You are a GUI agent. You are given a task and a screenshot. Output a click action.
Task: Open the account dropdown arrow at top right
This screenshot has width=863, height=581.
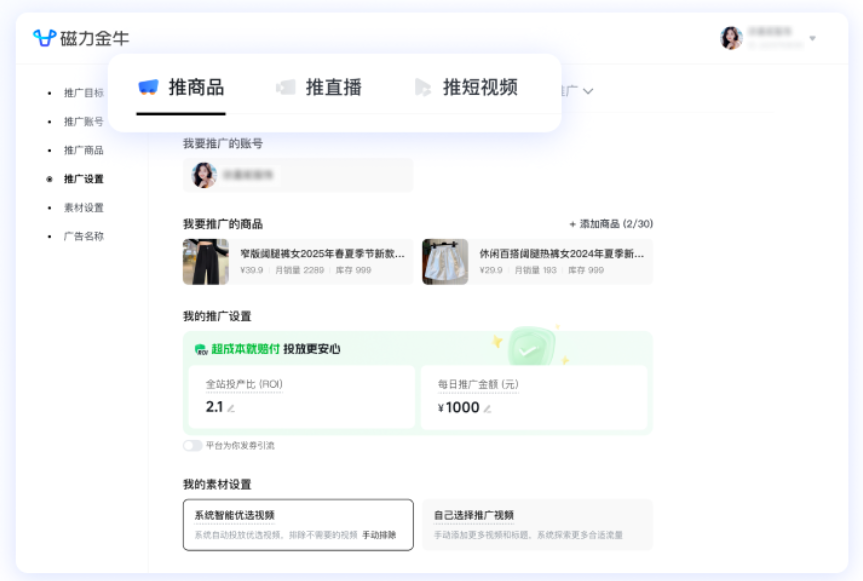pyautogui.click(x=812, y=39)
